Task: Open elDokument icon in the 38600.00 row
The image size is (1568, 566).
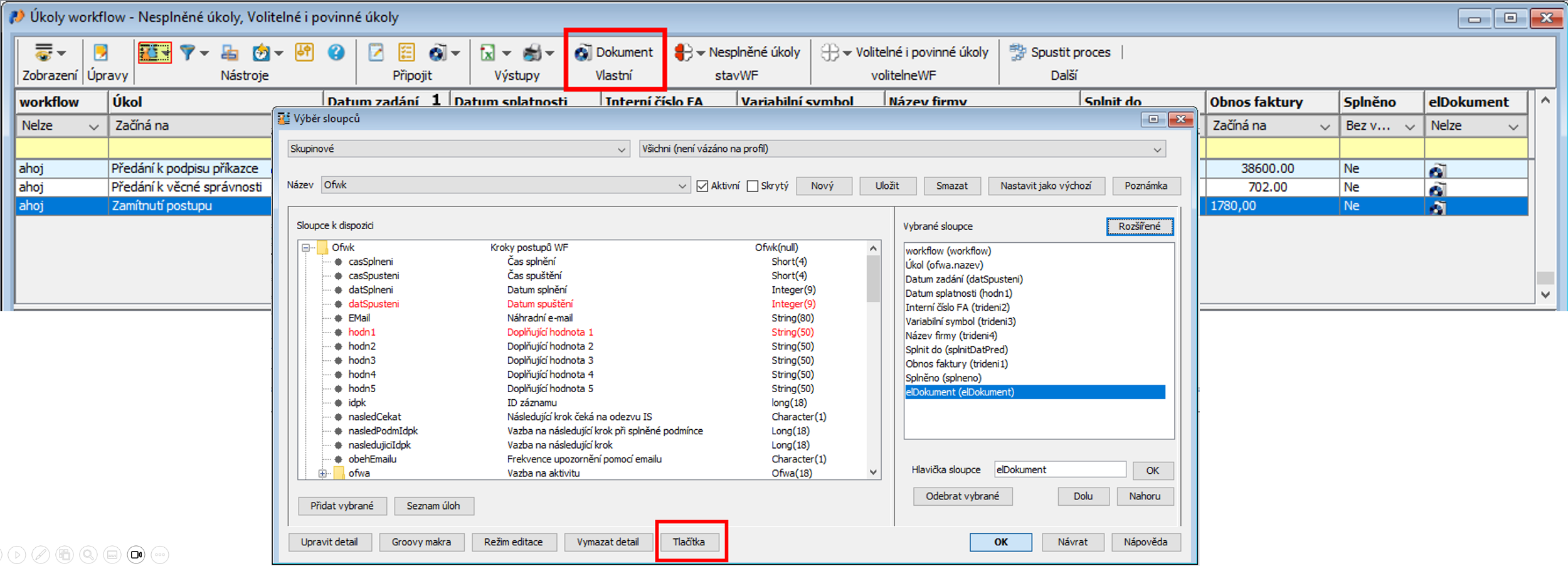Action: [x=1437, y=169]
